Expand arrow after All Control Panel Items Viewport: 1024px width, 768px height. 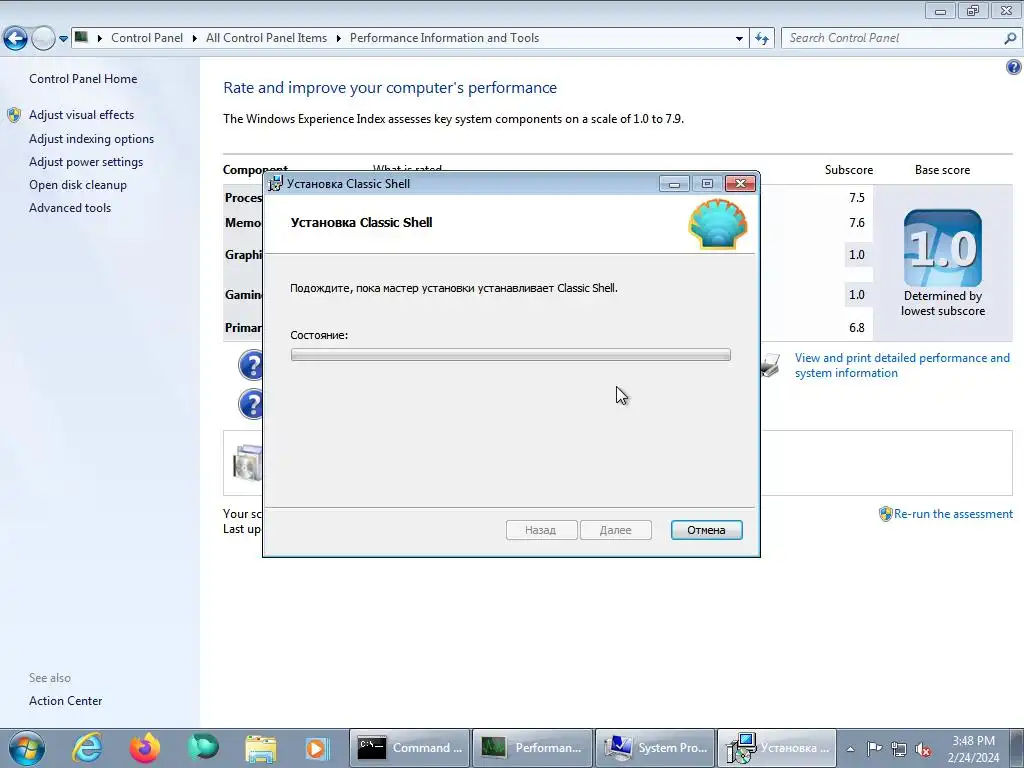coord(338,39)
